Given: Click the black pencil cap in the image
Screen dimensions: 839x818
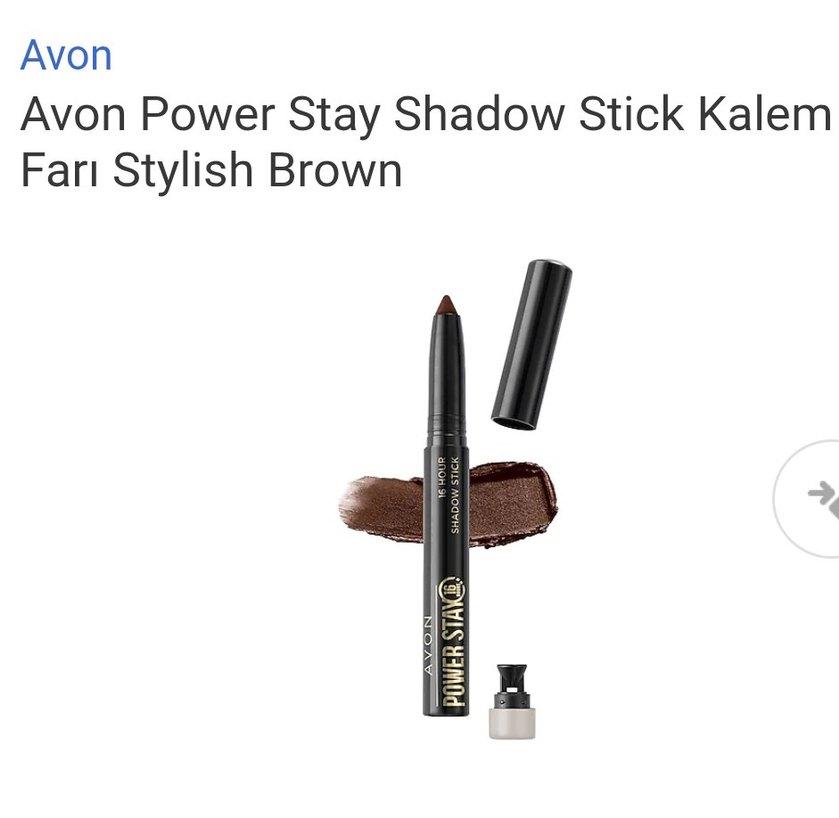Looking at the screenshot, I should coord(532,345).
